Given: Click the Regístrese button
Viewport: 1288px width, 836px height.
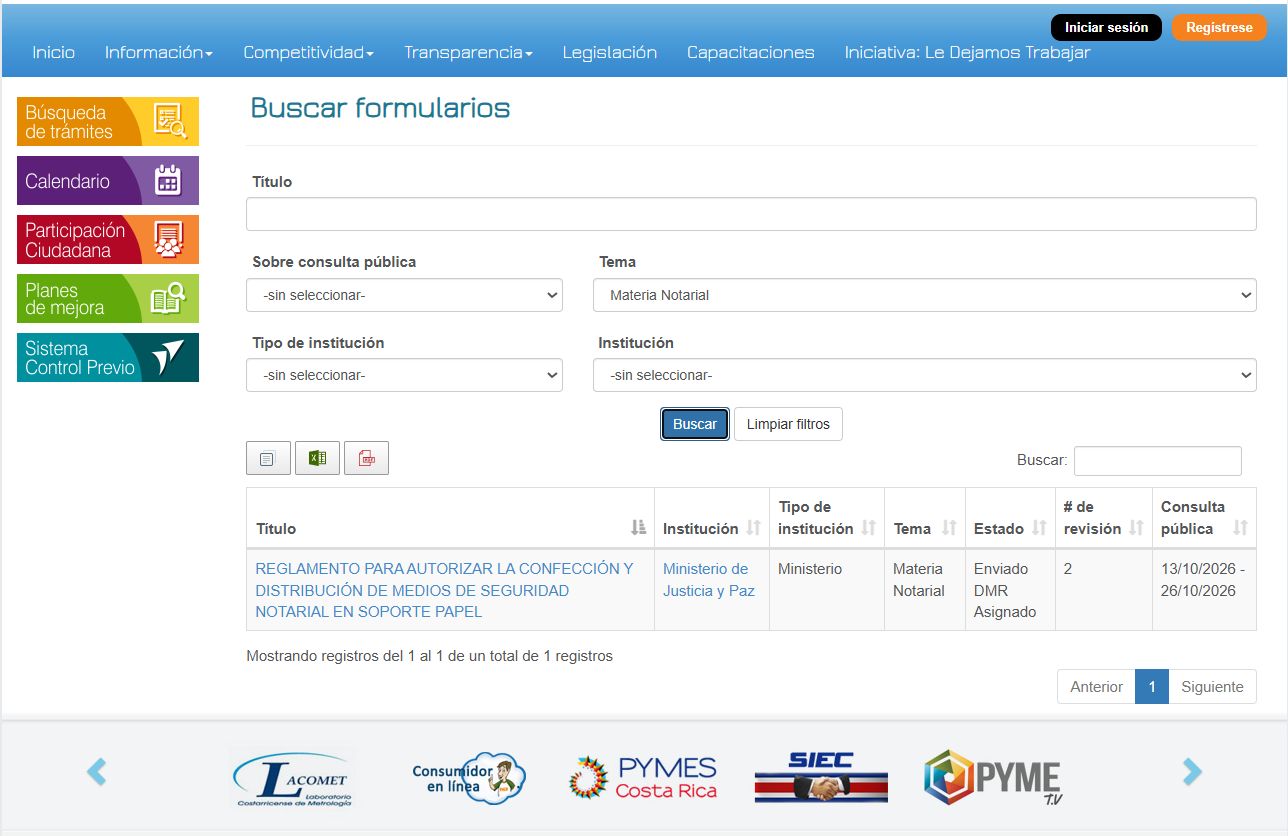Looking at the screenshot, I should 1219,28.
